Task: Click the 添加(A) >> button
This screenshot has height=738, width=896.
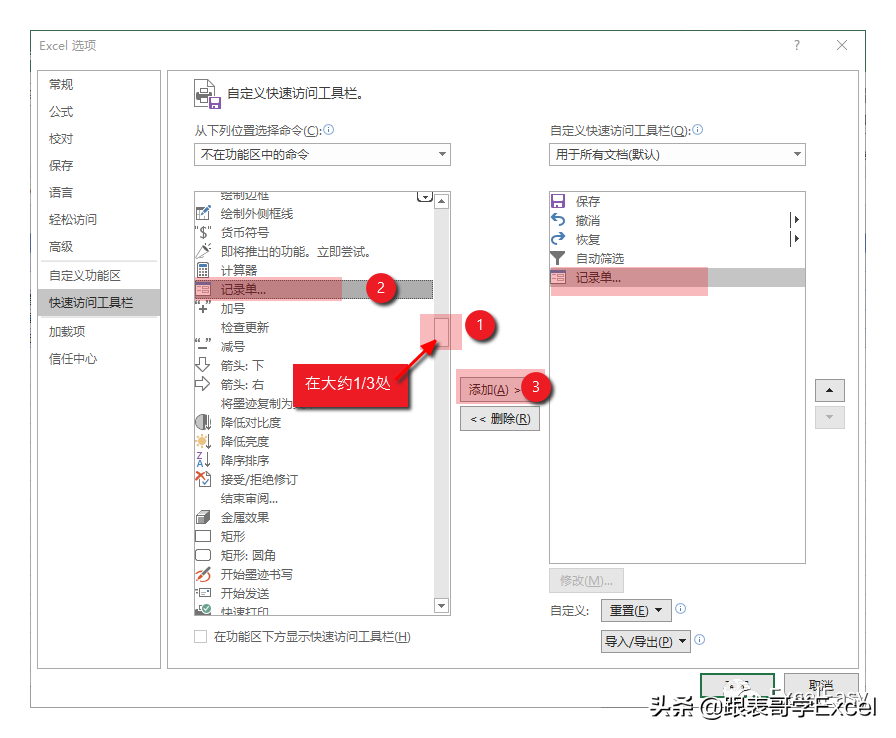Action: pyautogui.click(x=500, y=389)
